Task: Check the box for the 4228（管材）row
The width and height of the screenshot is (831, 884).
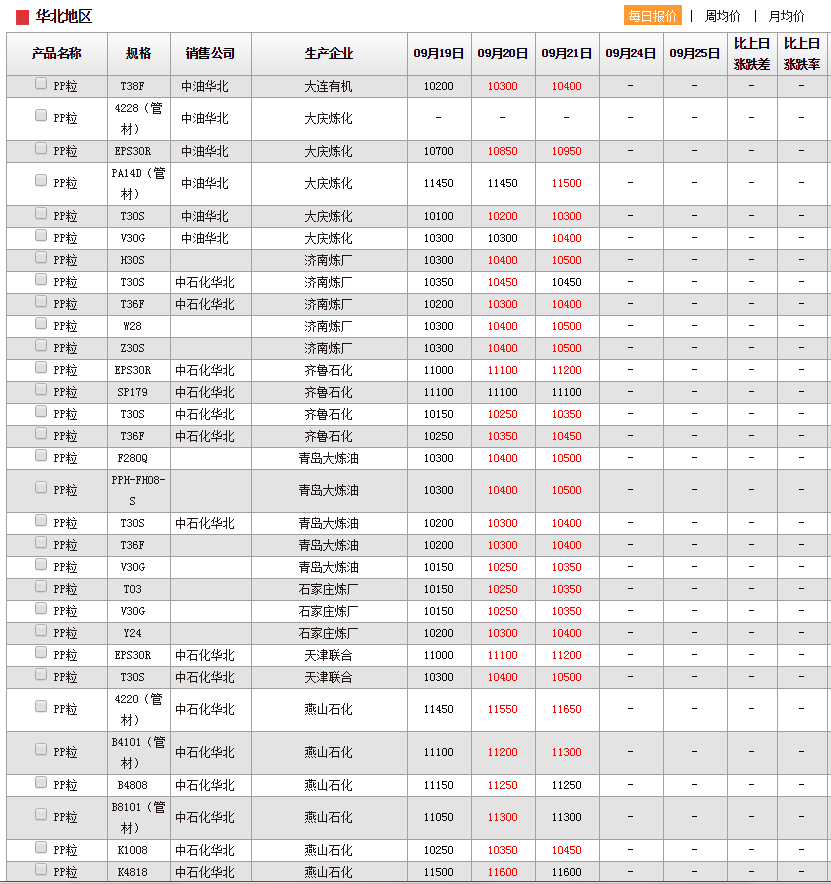Action: (41, 116)
